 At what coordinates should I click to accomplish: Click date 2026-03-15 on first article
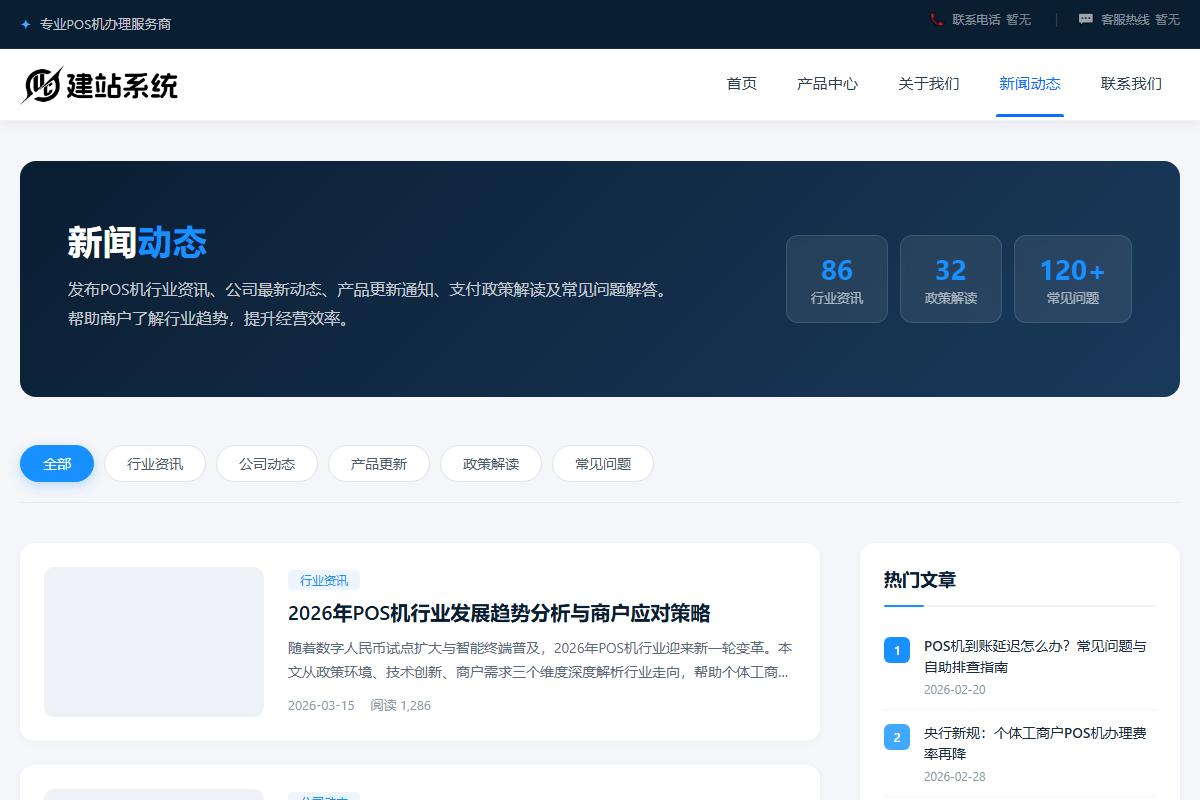321,705
